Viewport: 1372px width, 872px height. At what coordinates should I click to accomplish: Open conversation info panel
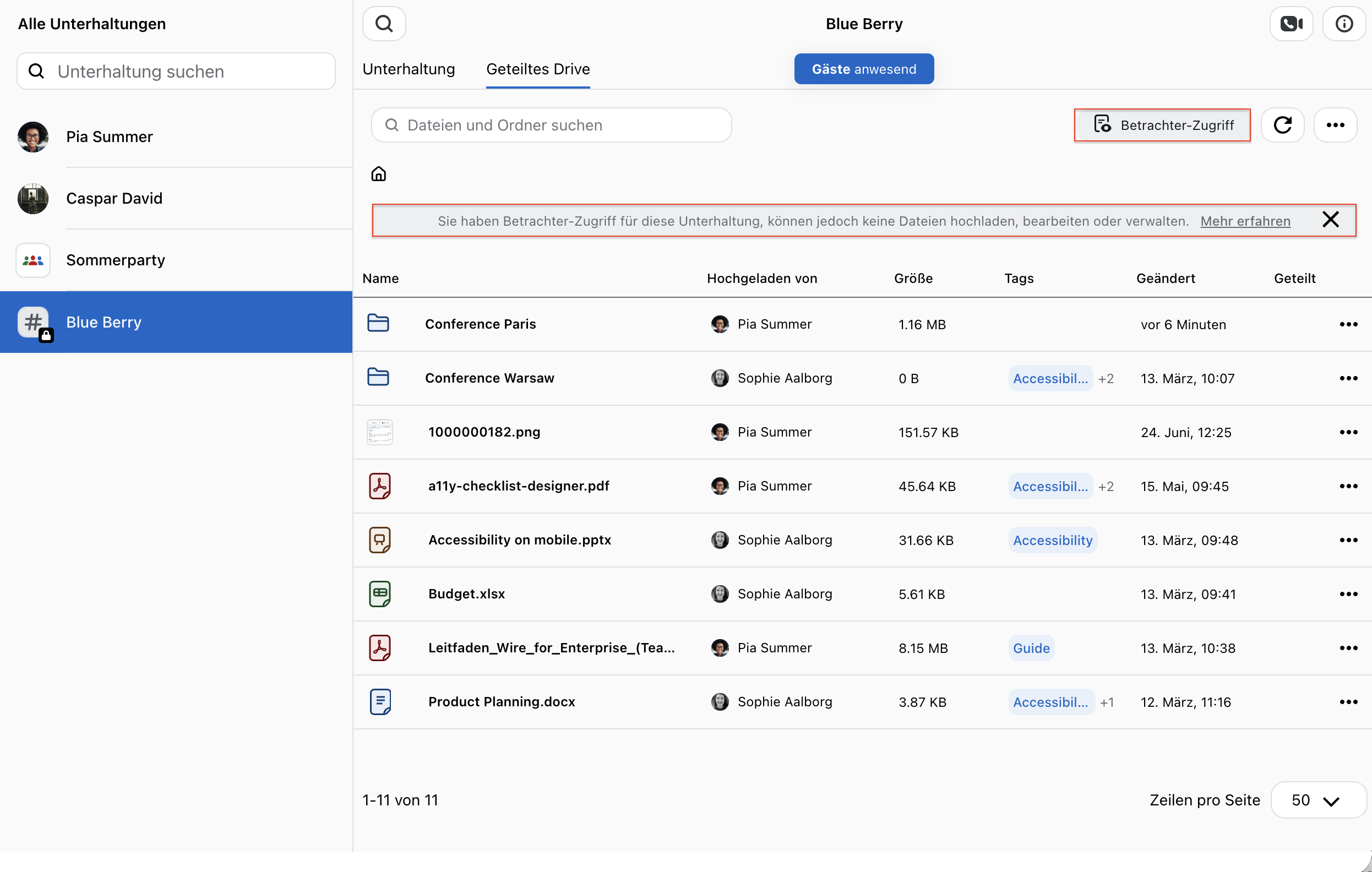(1343, 24)
